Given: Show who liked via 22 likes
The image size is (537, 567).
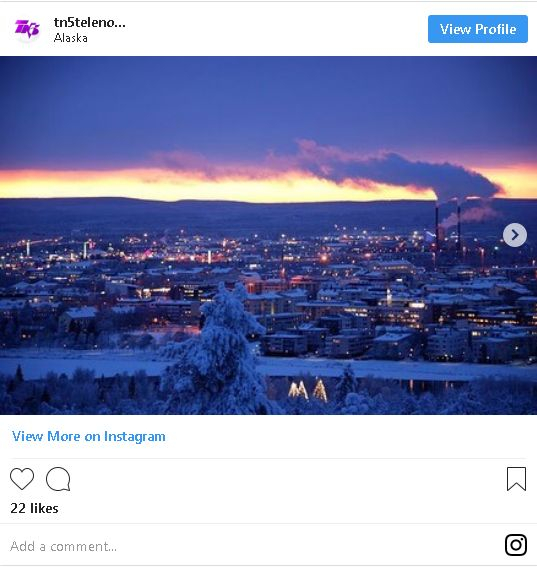Looking at the screenshot, I should pyautogui.click(x=34, y=508).
